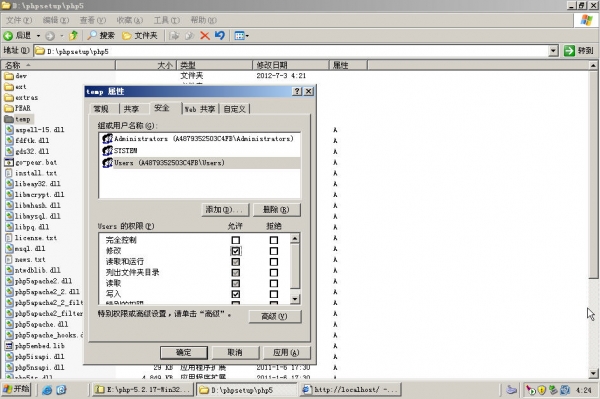The width and height of the screenshot is (600, 399).
Task: Switch to http://localhost taskbar window
Action: click(351, 390)
